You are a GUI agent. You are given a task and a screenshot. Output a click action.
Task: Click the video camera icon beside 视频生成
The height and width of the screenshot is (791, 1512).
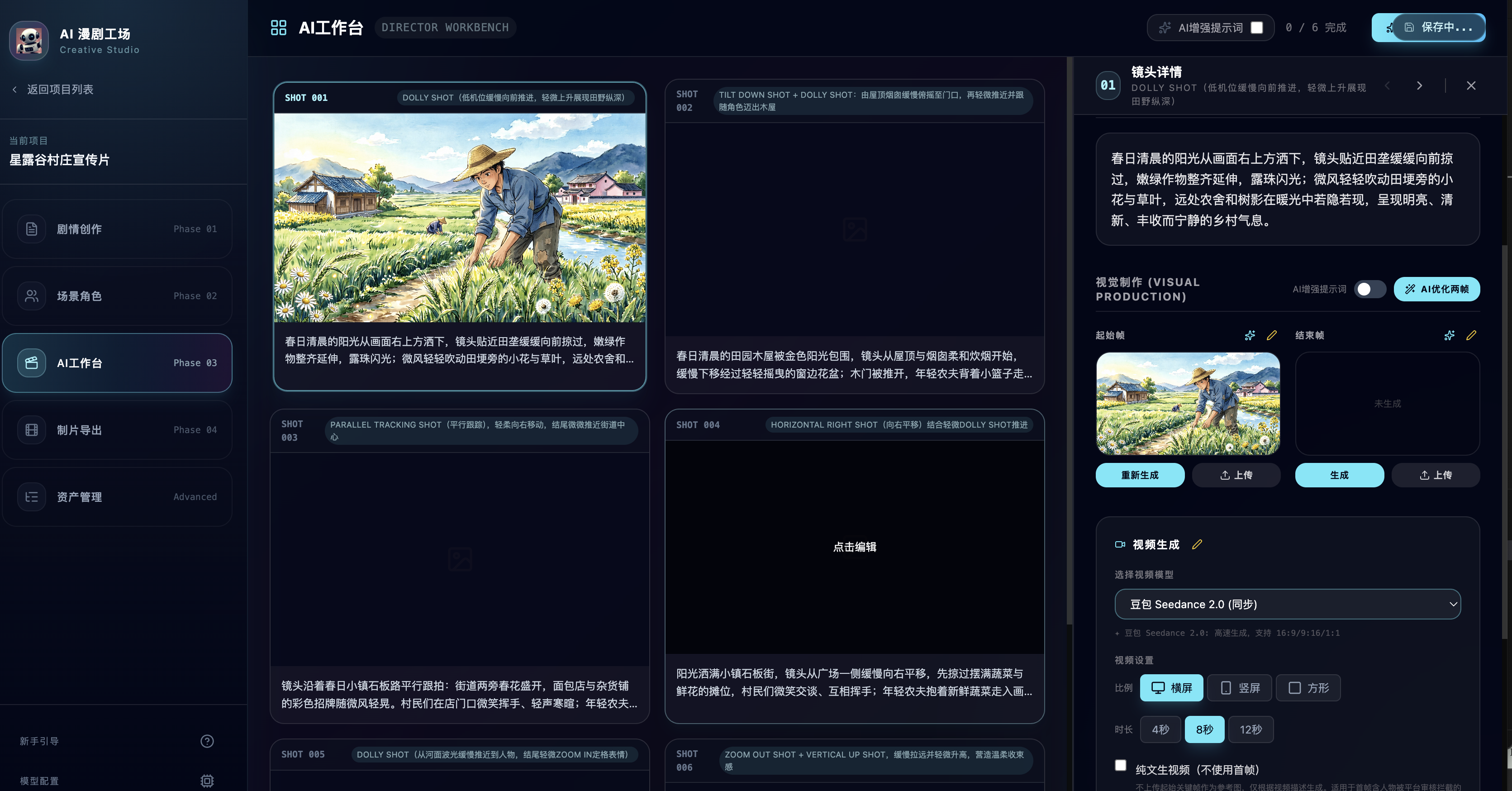click(1120, 544)
